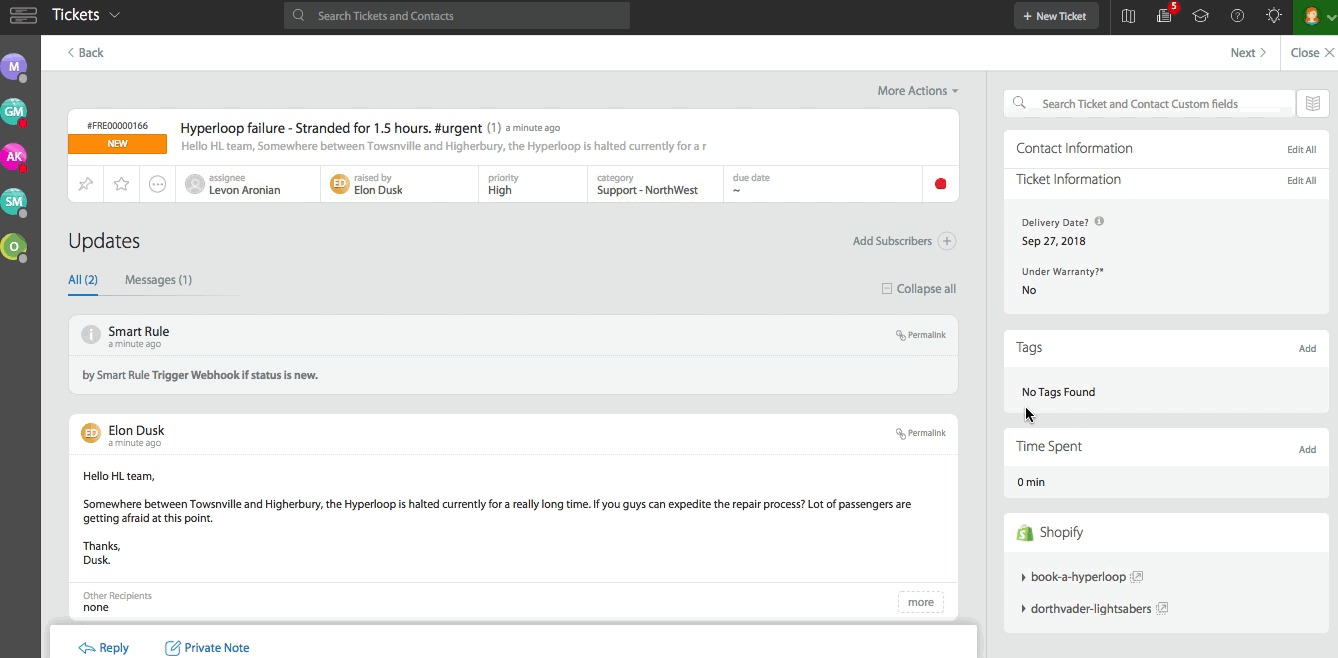Select the AK avatar in sidebar
1338x658 pixels.
coord(13,157)
